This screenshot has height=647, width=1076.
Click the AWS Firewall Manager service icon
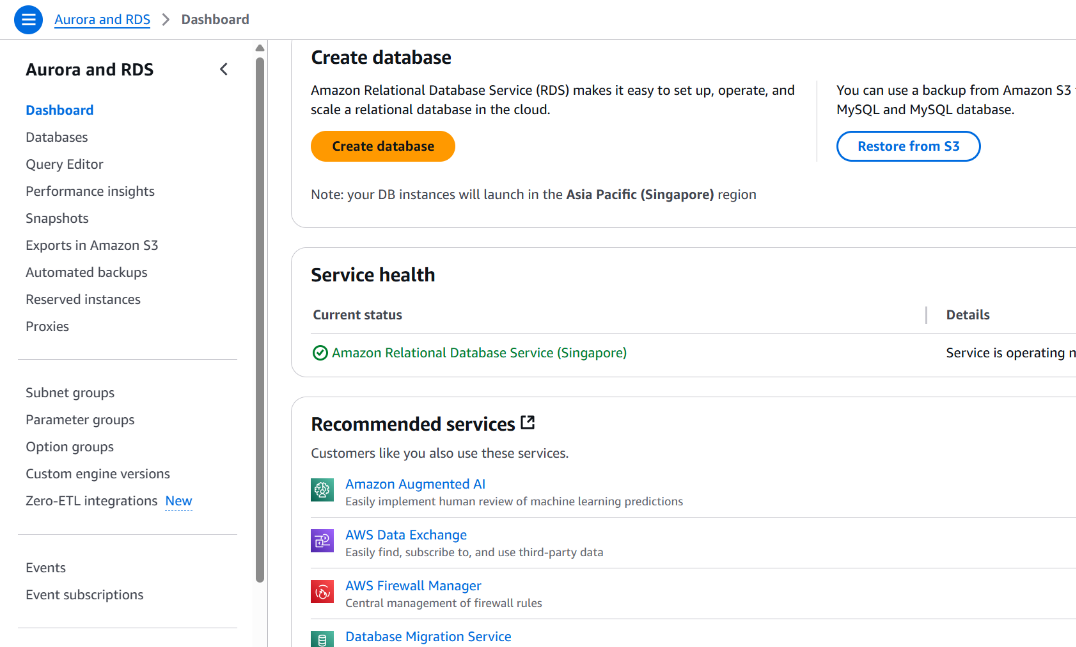point(323,591)
